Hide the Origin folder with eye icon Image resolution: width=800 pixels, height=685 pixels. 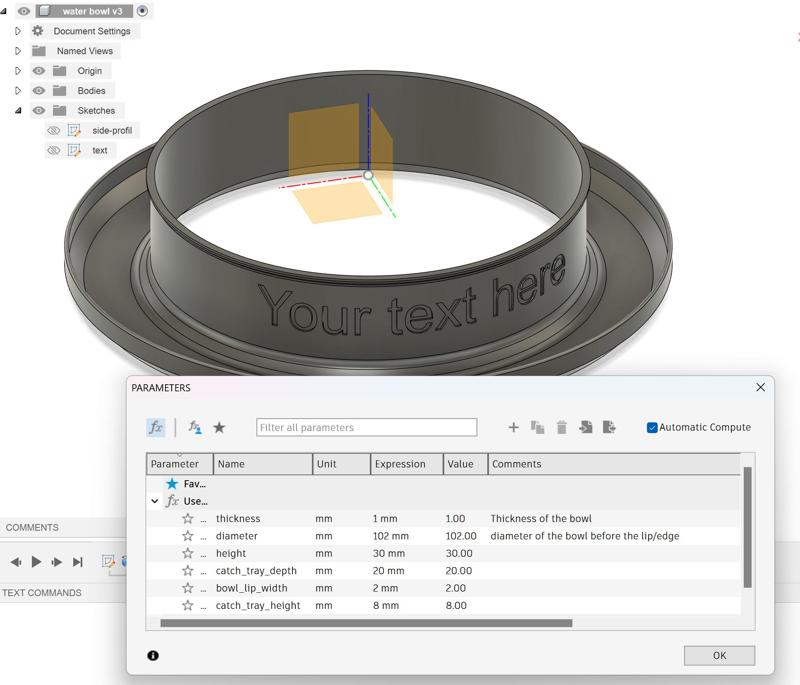coord(39,71)
